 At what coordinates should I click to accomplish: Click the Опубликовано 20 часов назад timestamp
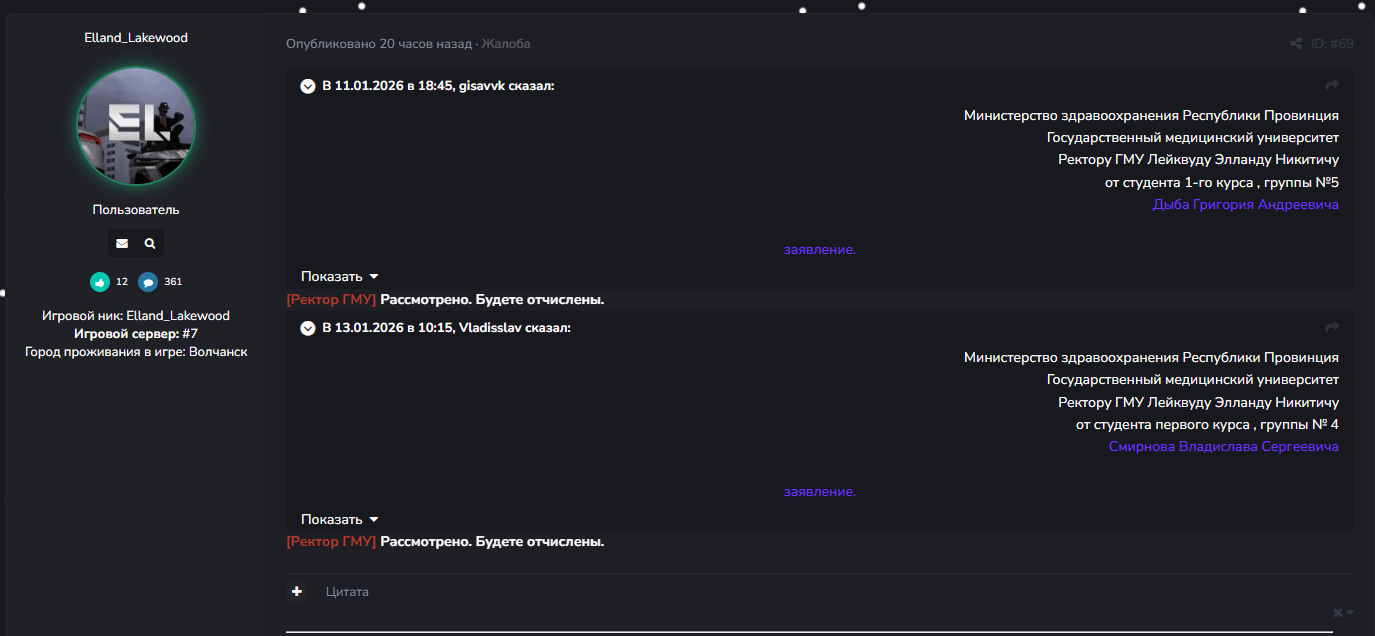point(378,44)
